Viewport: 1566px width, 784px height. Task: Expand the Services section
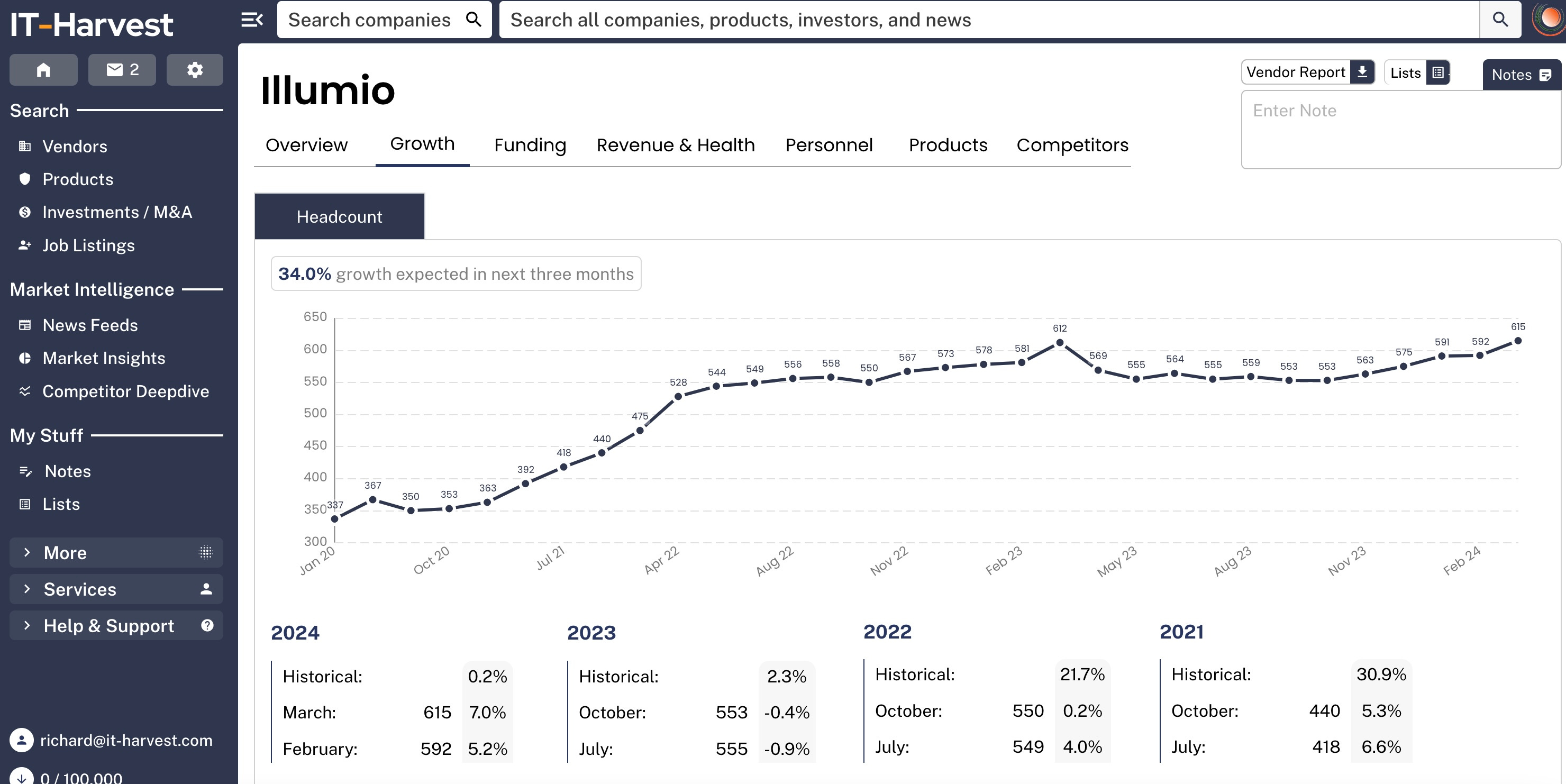tap(116, 589)
